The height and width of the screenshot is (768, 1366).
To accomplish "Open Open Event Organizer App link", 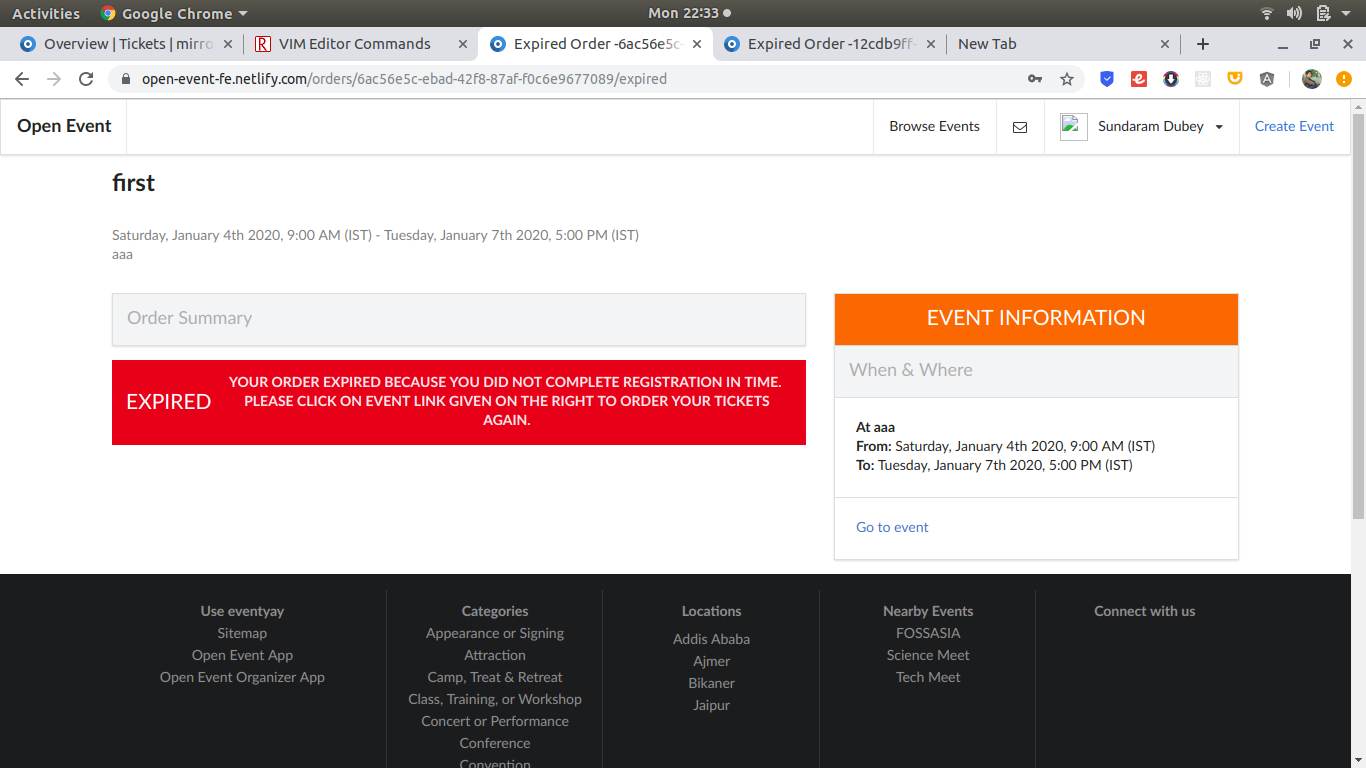I will [242, 677].
